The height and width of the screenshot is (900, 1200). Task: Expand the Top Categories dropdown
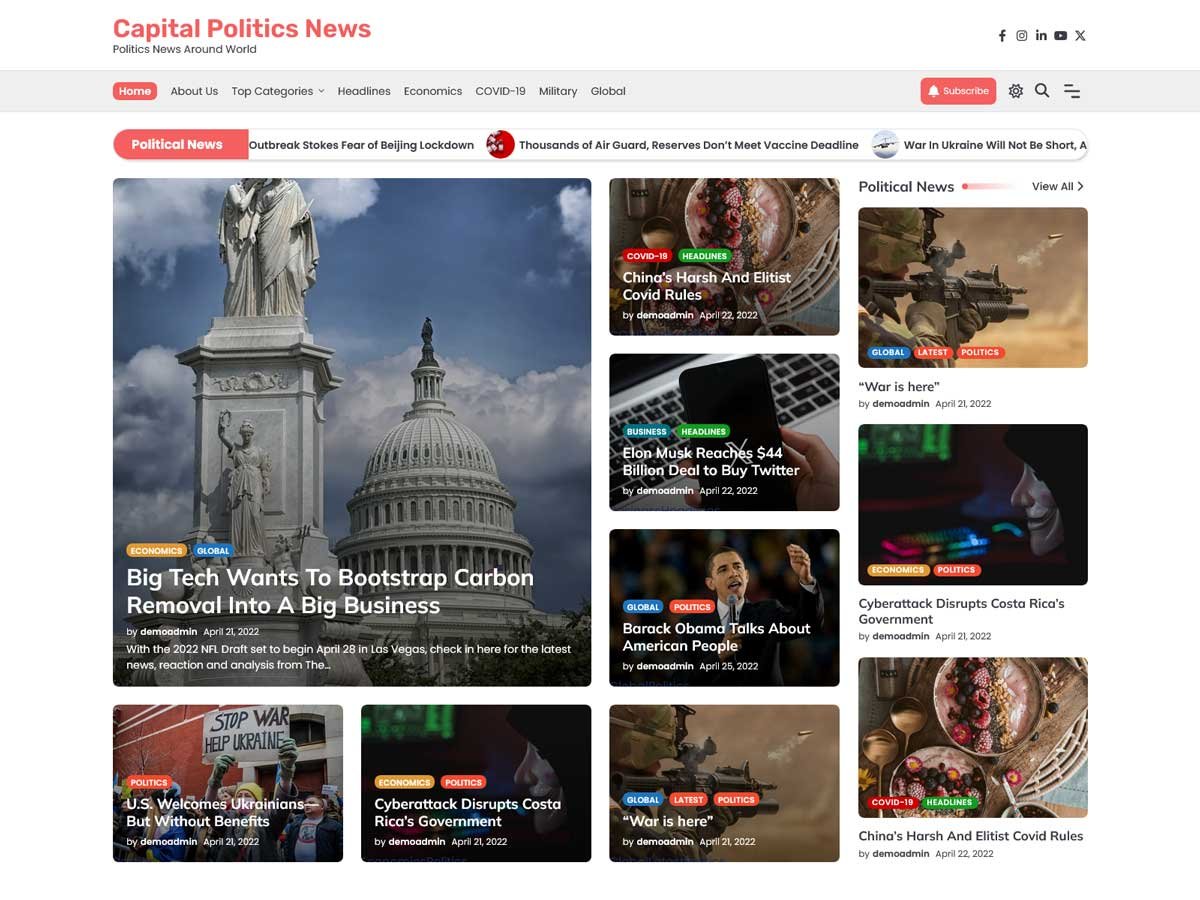click(x=277, y=91)
